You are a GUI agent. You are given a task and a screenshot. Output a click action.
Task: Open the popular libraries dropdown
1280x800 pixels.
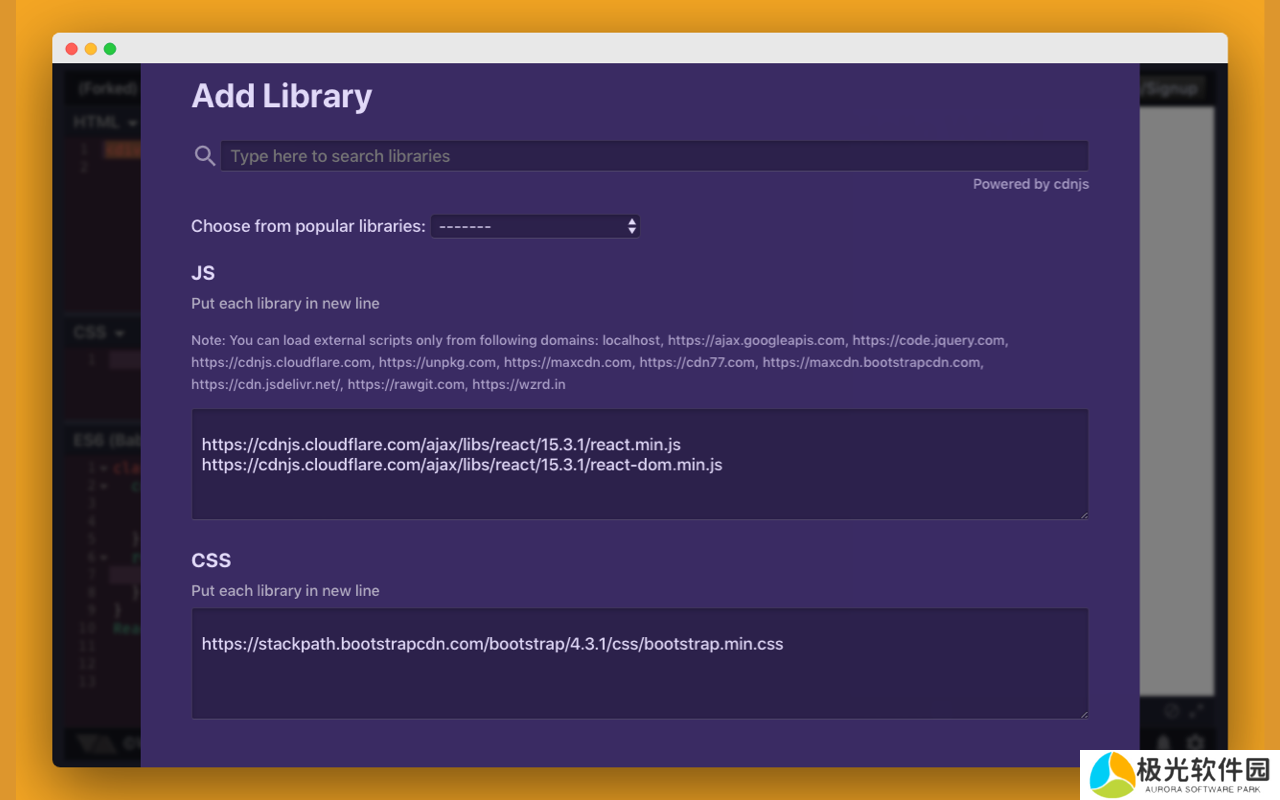pyautogui.click(x=535, y=226)
